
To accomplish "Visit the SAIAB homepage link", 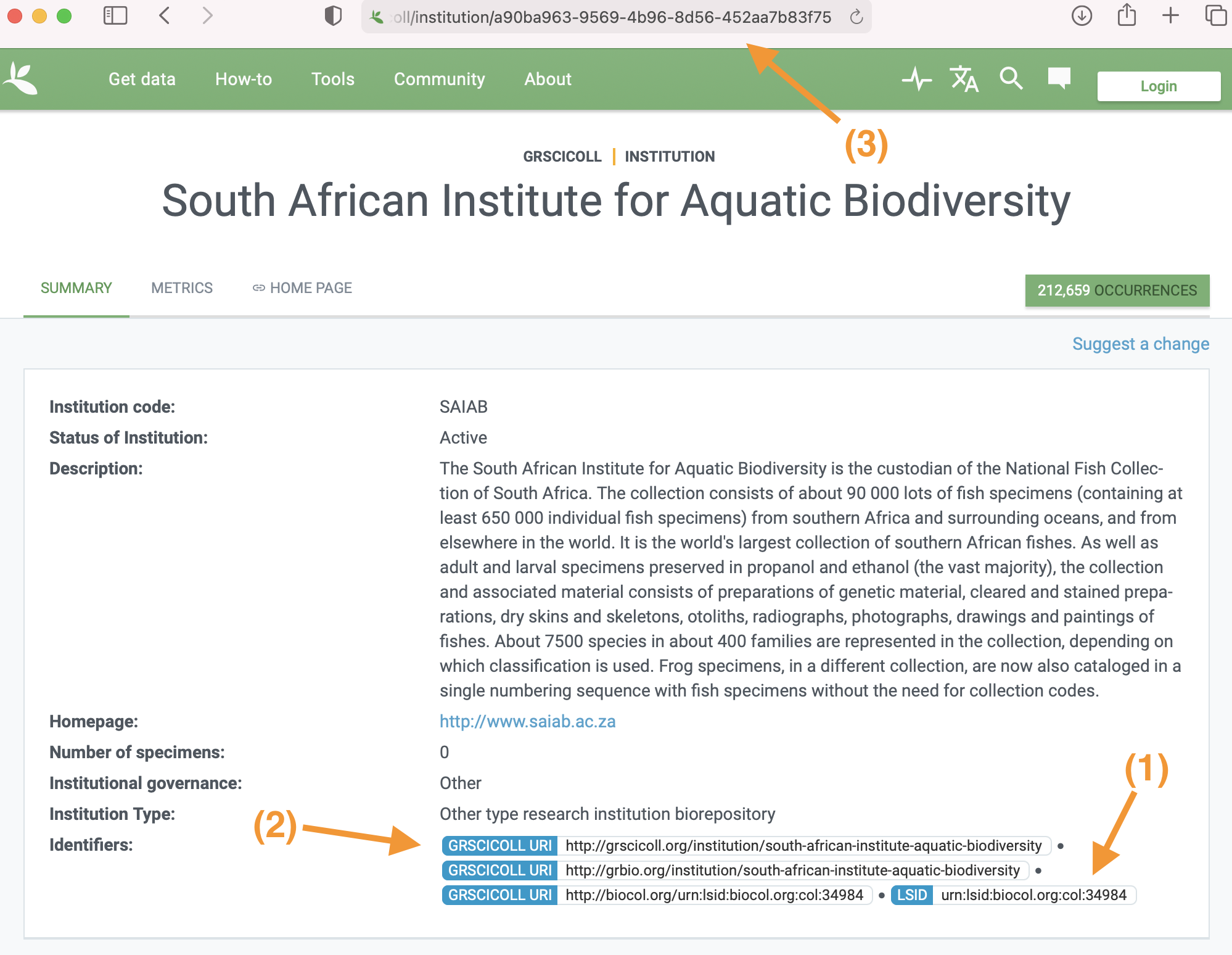I will click(x=527, y=721).
